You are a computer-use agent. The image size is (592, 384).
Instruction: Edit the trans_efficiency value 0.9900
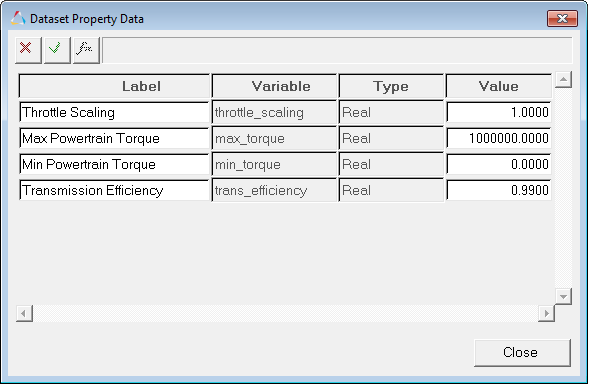tap(499, 190)
